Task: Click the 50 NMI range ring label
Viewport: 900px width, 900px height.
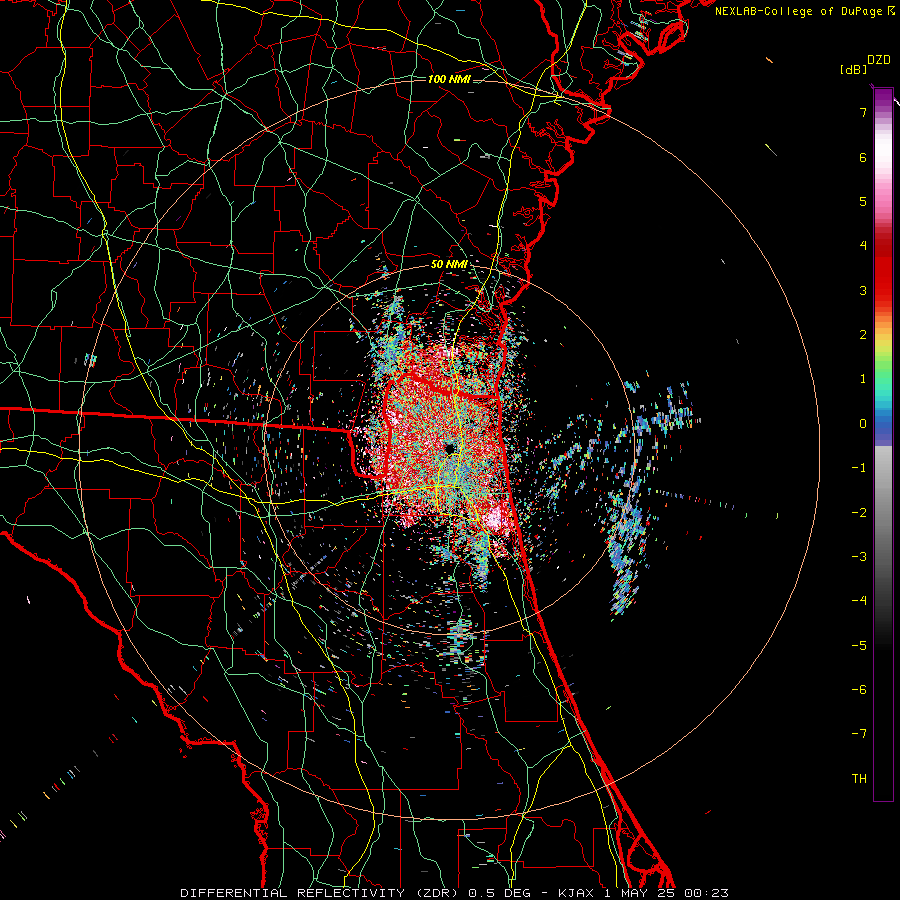Action: [449, 264]
